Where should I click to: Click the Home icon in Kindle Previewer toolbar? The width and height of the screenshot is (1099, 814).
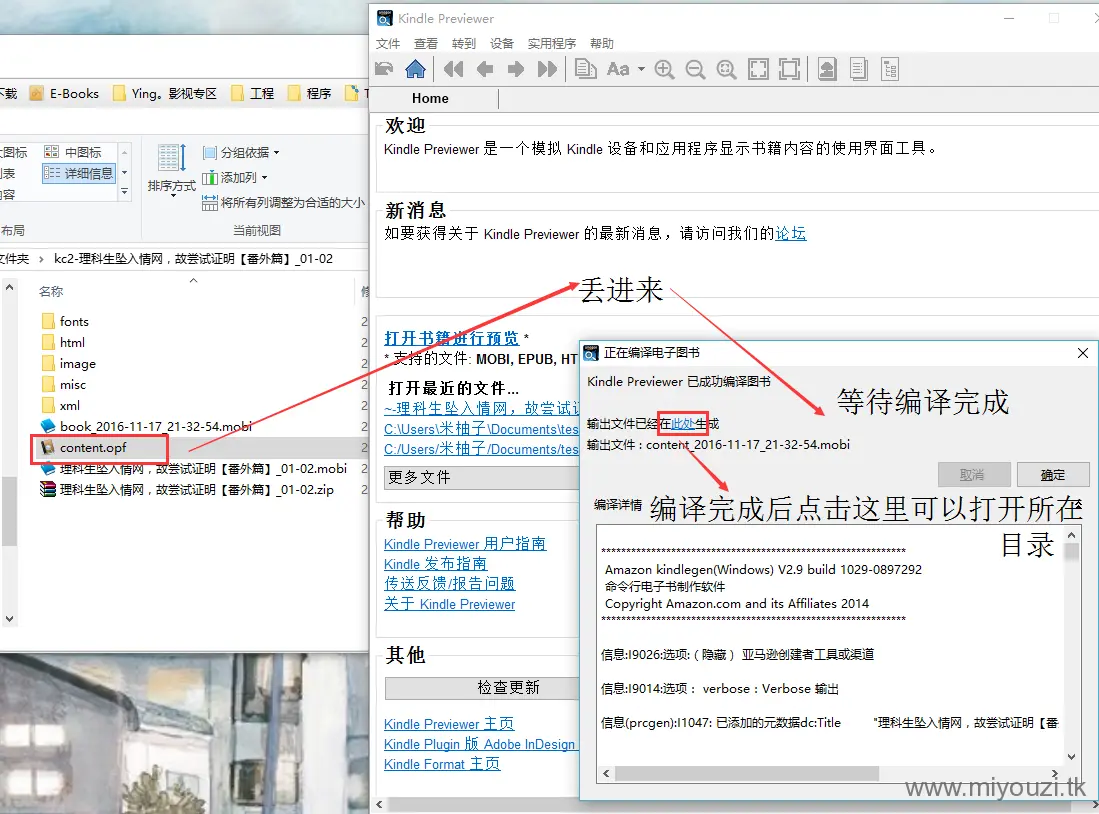415,69
